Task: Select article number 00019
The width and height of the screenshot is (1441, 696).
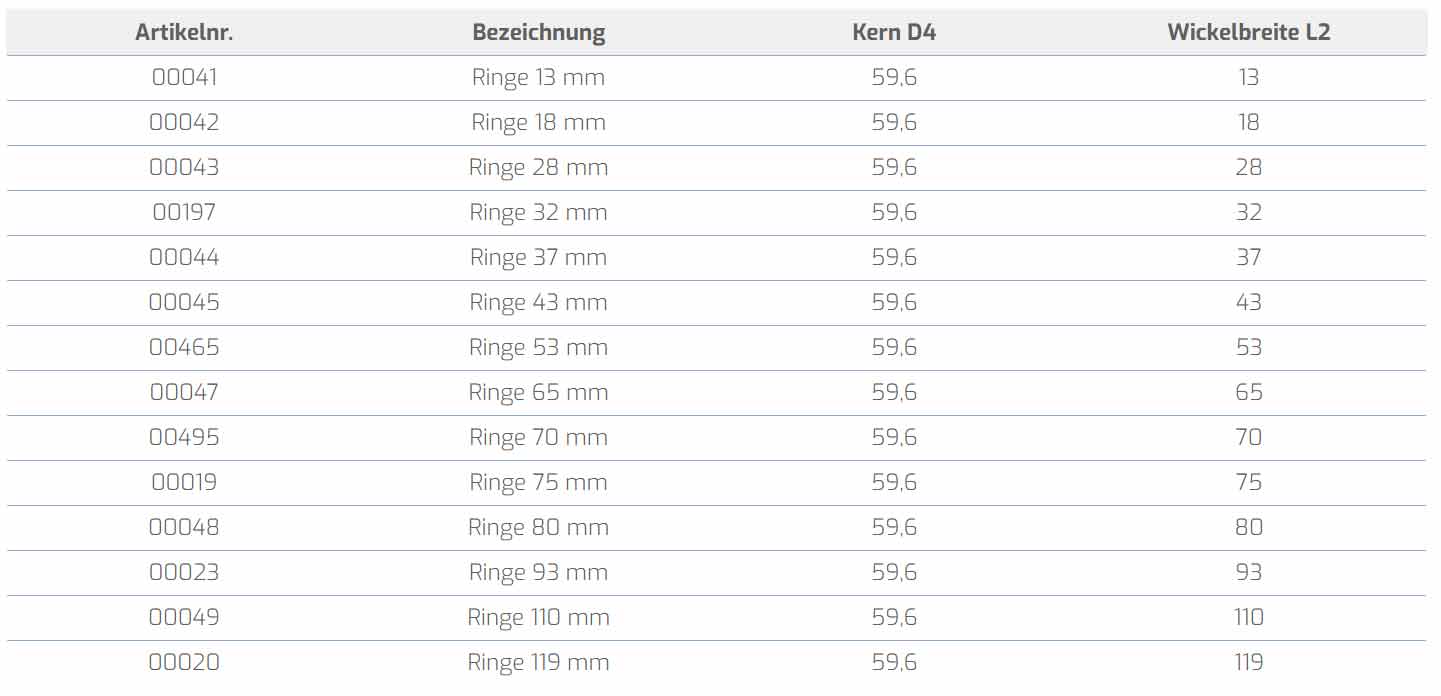Action: click(184, 482)
